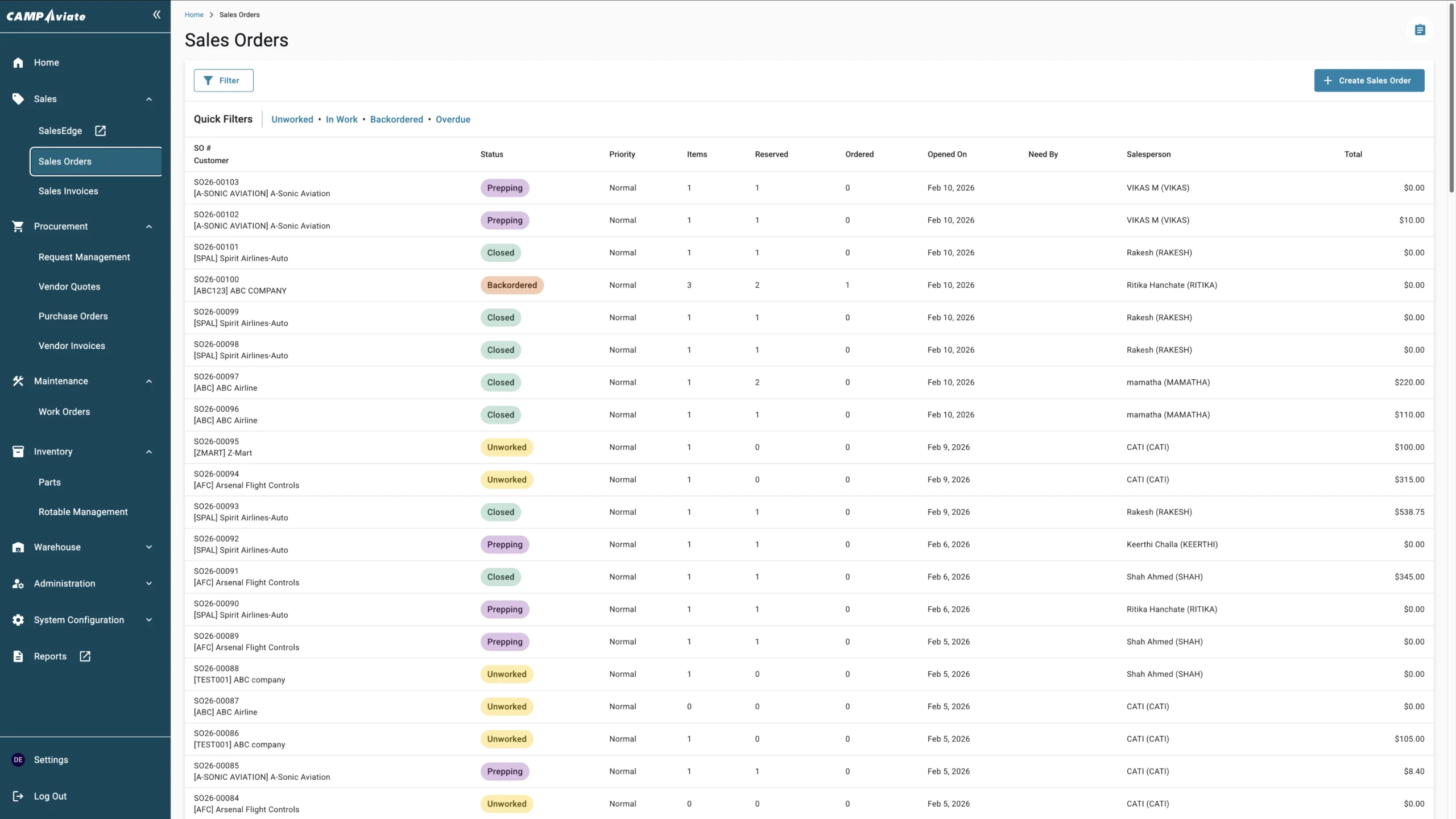Click Keerthi Challa (KEERTHI) salesperson cell
The height and width of the screenshot is (819, 1456).
pos(1172,544)
